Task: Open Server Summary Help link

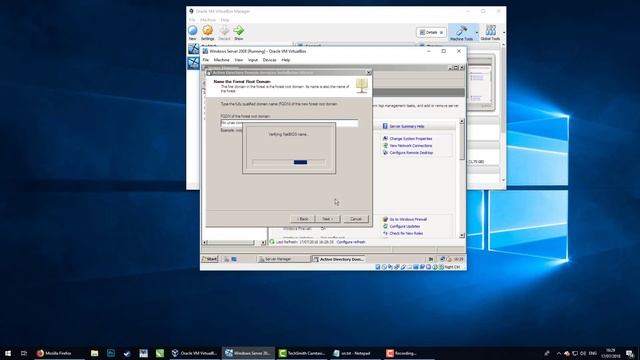Action: (x=407, y=127)
